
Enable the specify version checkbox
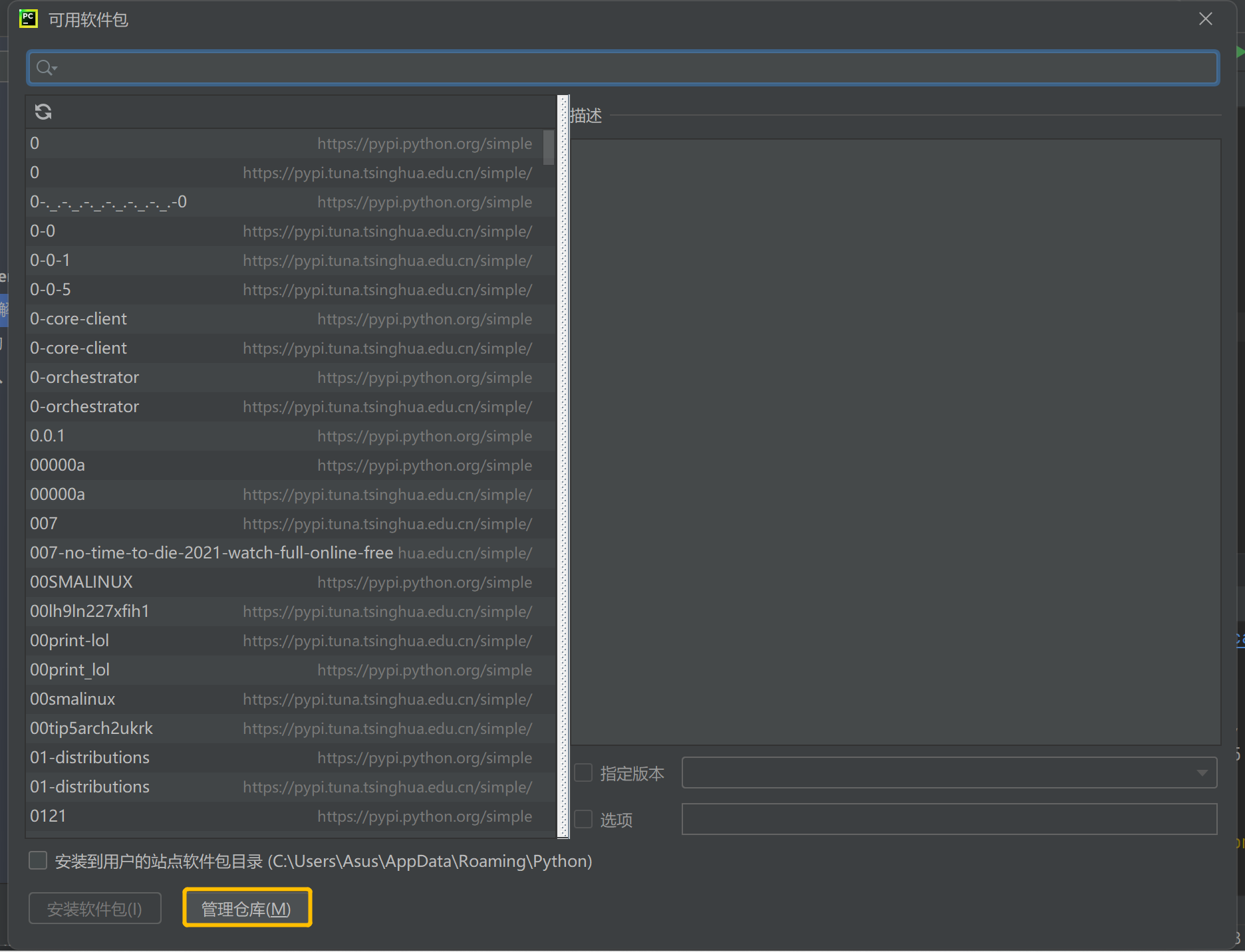click(583, 773)
